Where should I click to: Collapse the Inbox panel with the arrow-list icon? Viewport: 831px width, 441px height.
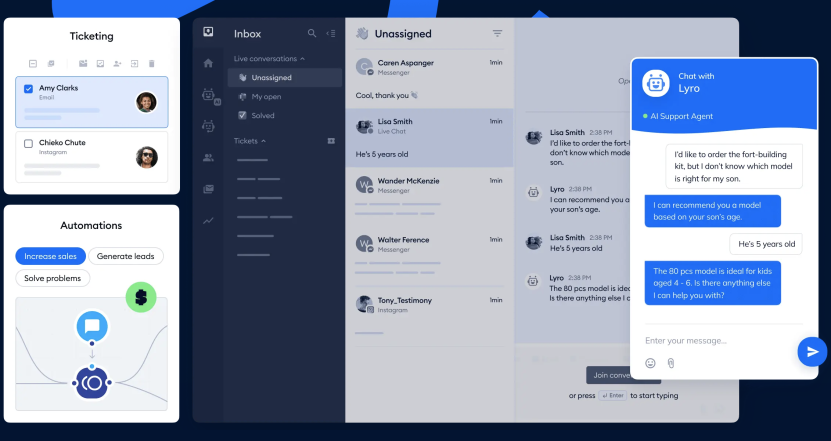tap(331, 33)
